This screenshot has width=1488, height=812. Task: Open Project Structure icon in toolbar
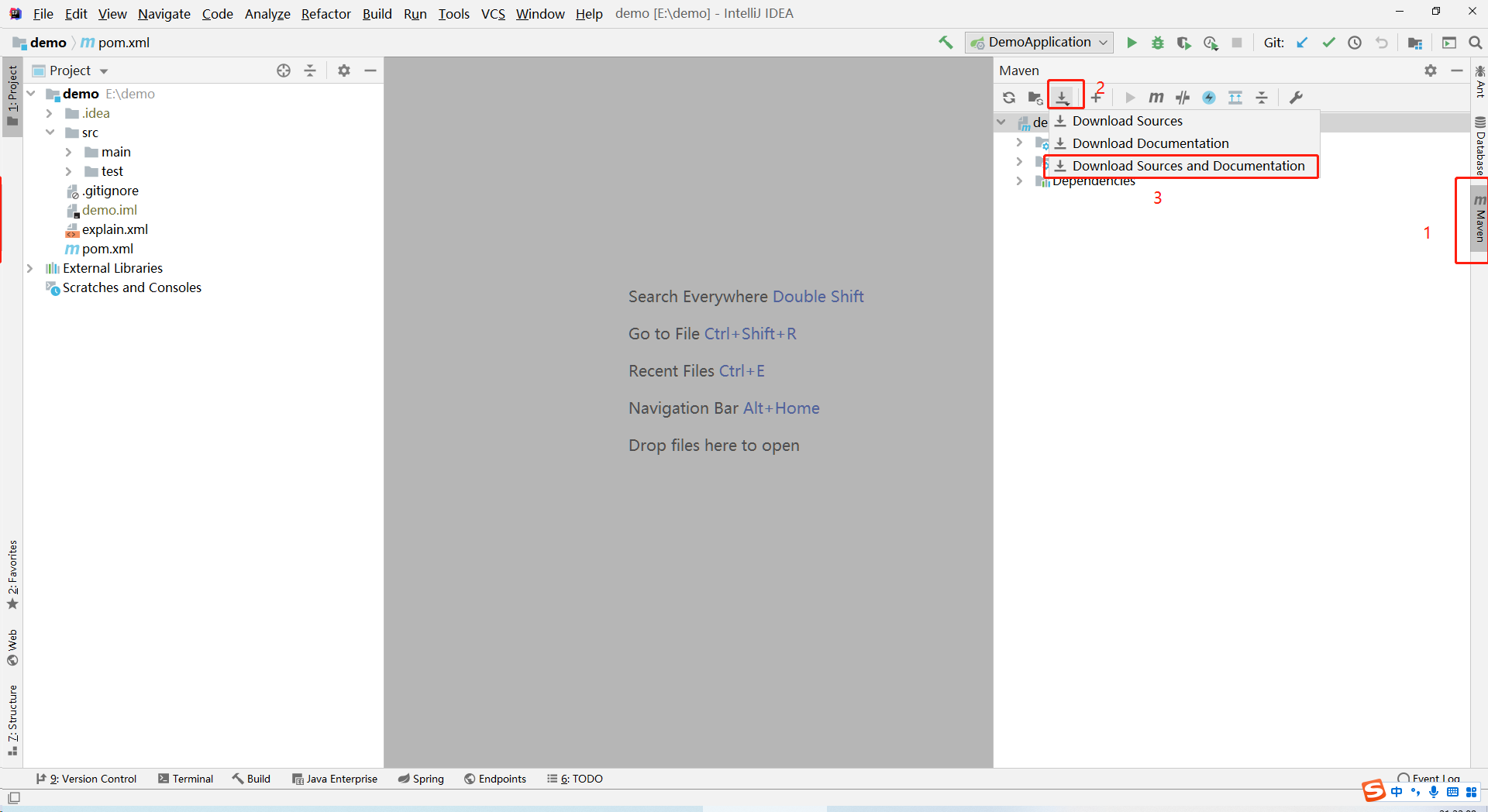point(1415,43)
